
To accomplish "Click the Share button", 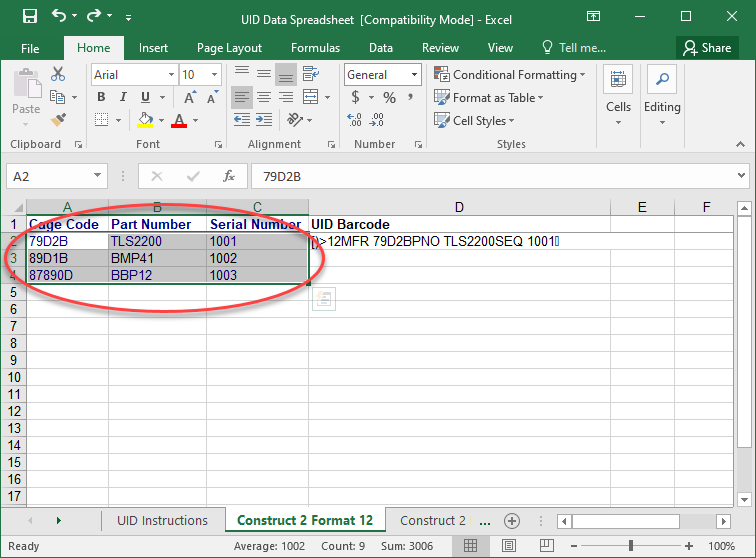I will click(x=706, y=47).
